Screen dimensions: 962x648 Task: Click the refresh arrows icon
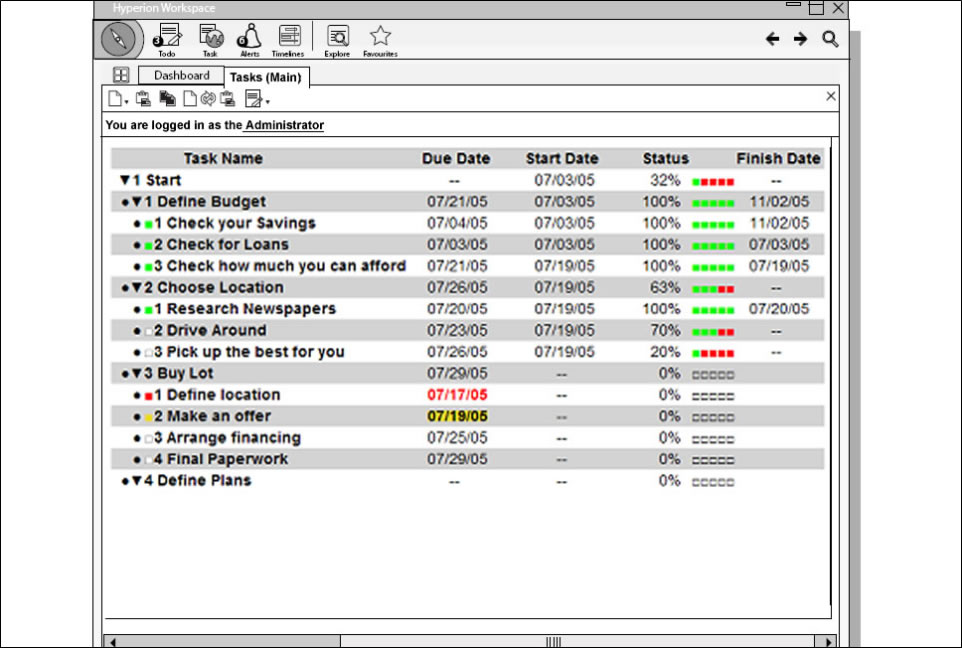point(209,98)
